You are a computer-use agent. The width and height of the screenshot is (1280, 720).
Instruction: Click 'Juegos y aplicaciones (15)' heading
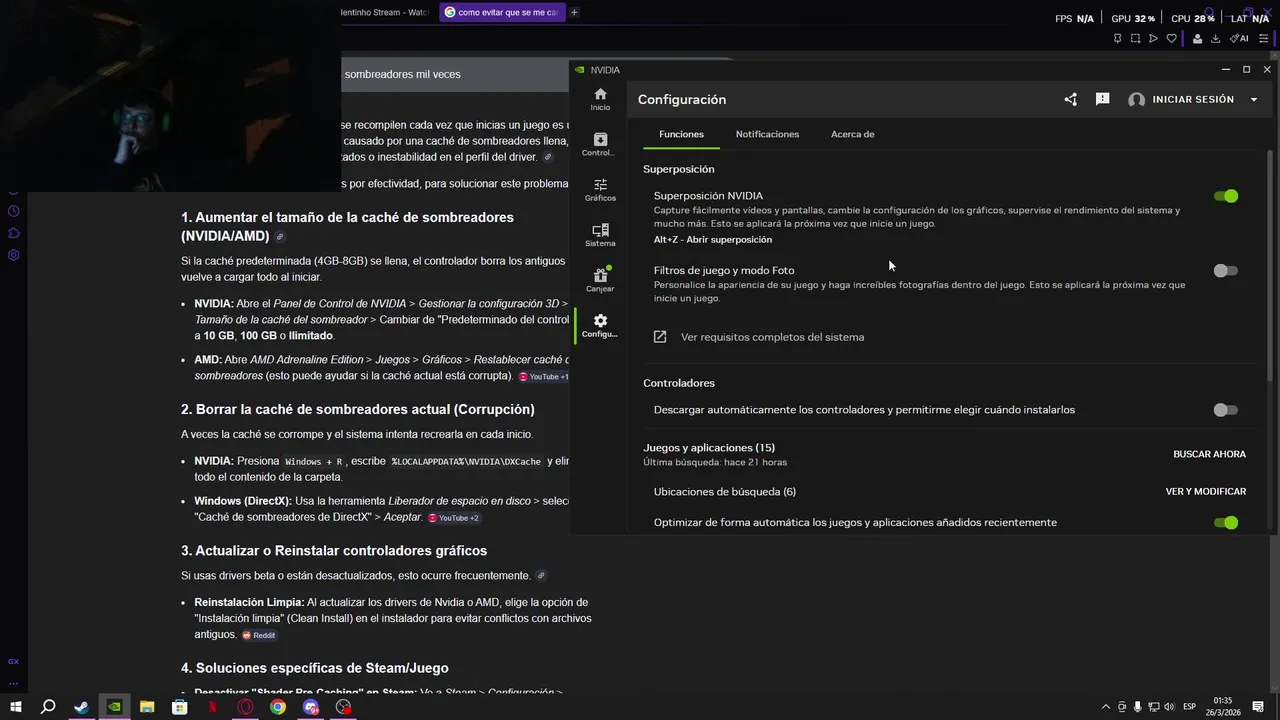[709, 448]
